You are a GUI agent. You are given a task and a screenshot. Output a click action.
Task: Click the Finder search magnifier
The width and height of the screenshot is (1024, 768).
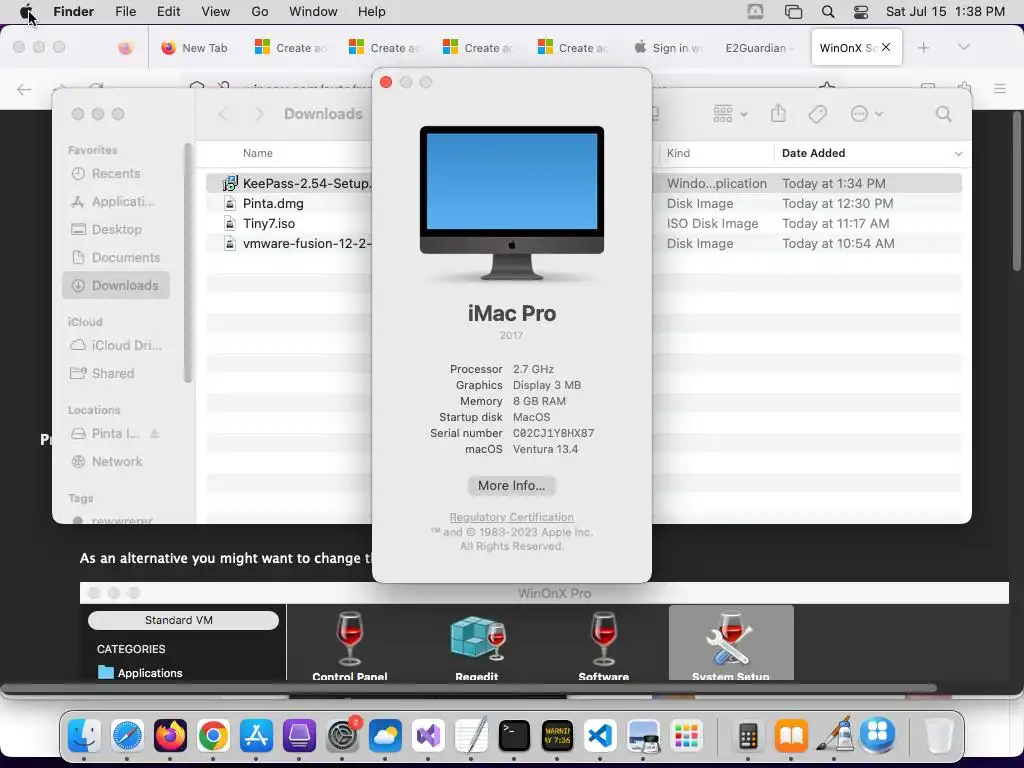(943, 114)
